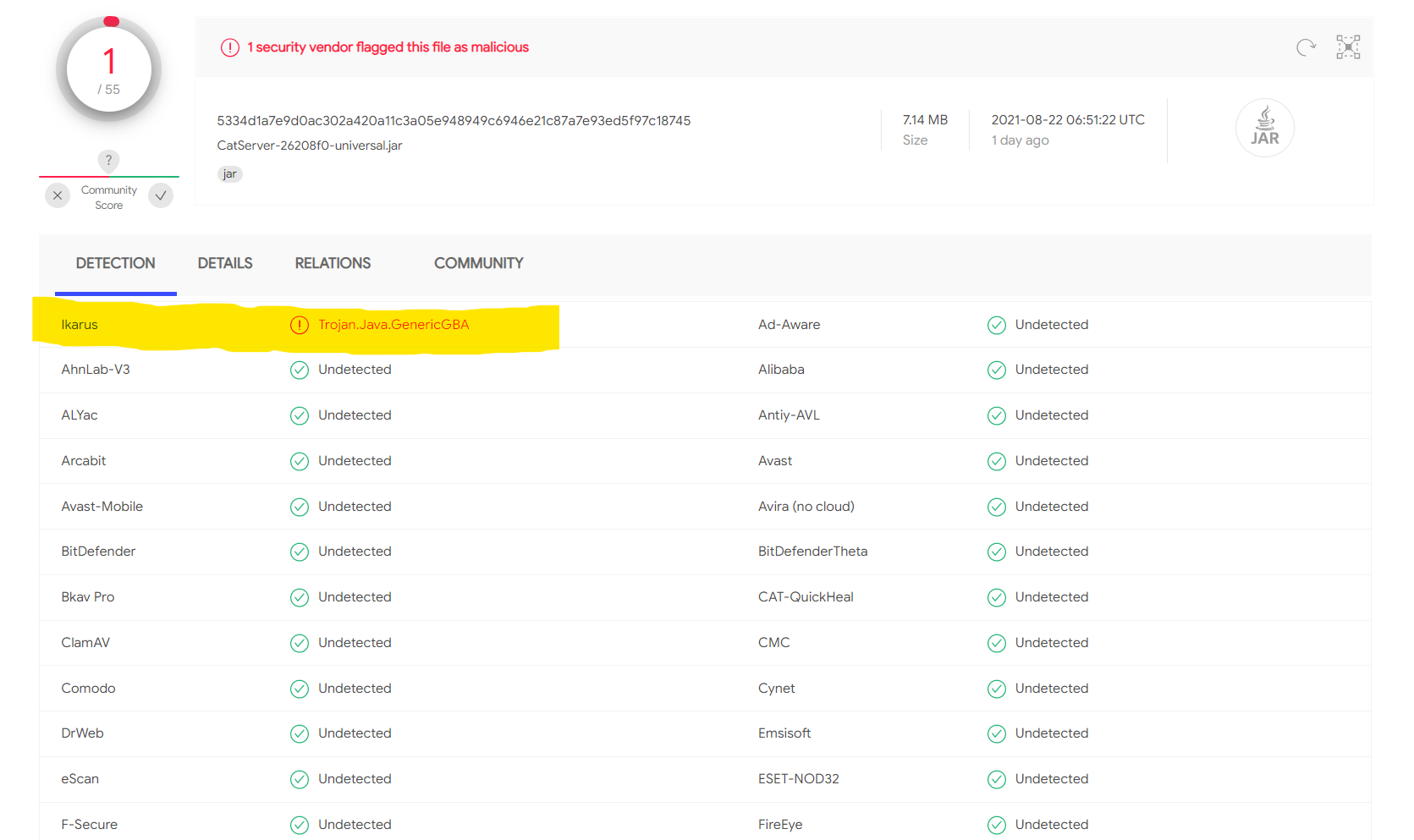This screenshot has height=840, width=1414.
Task: Click the checkmark vote icon near Community Score
Action: pos(160,195)
